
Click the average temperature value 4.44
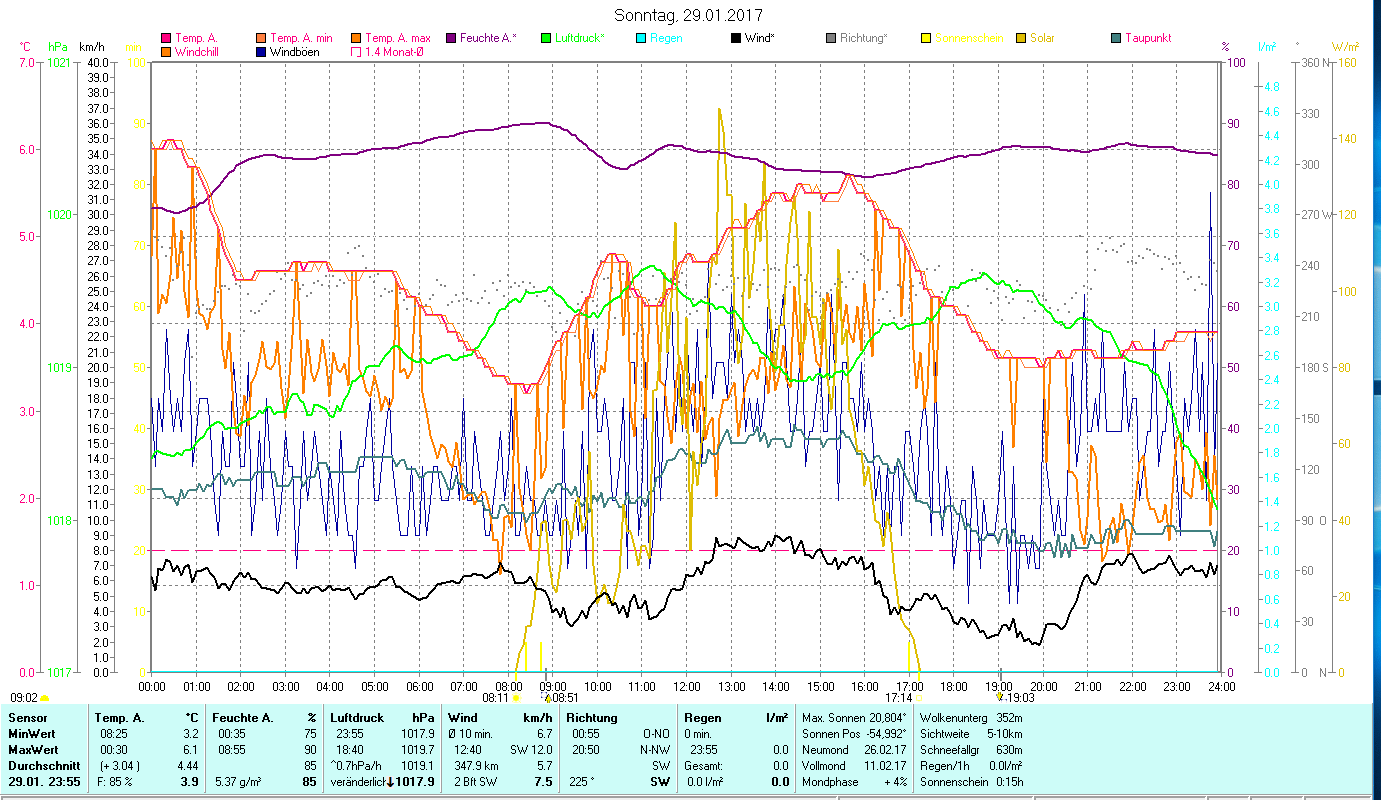tap(187, 765)
